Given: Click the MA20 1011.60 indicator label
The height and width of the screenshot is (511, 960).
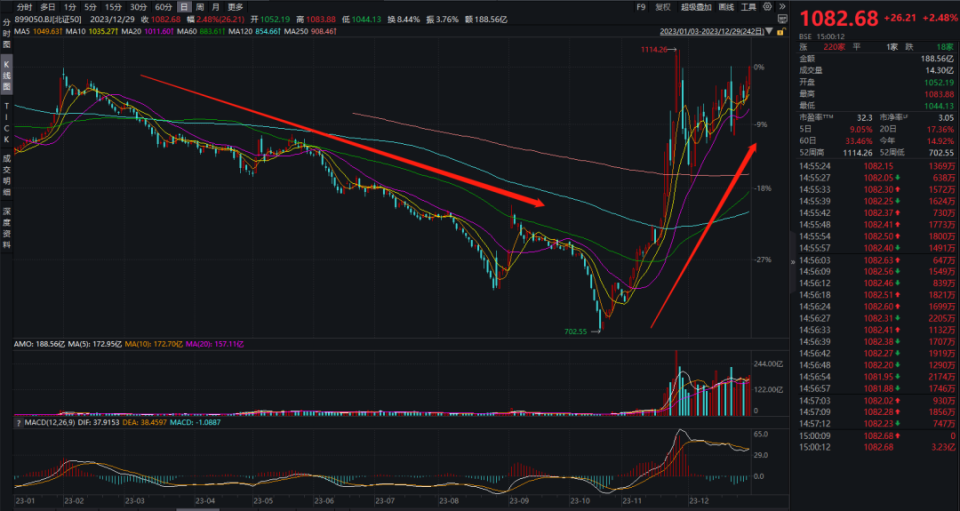Looking at the screenshot, I should 147,31.
